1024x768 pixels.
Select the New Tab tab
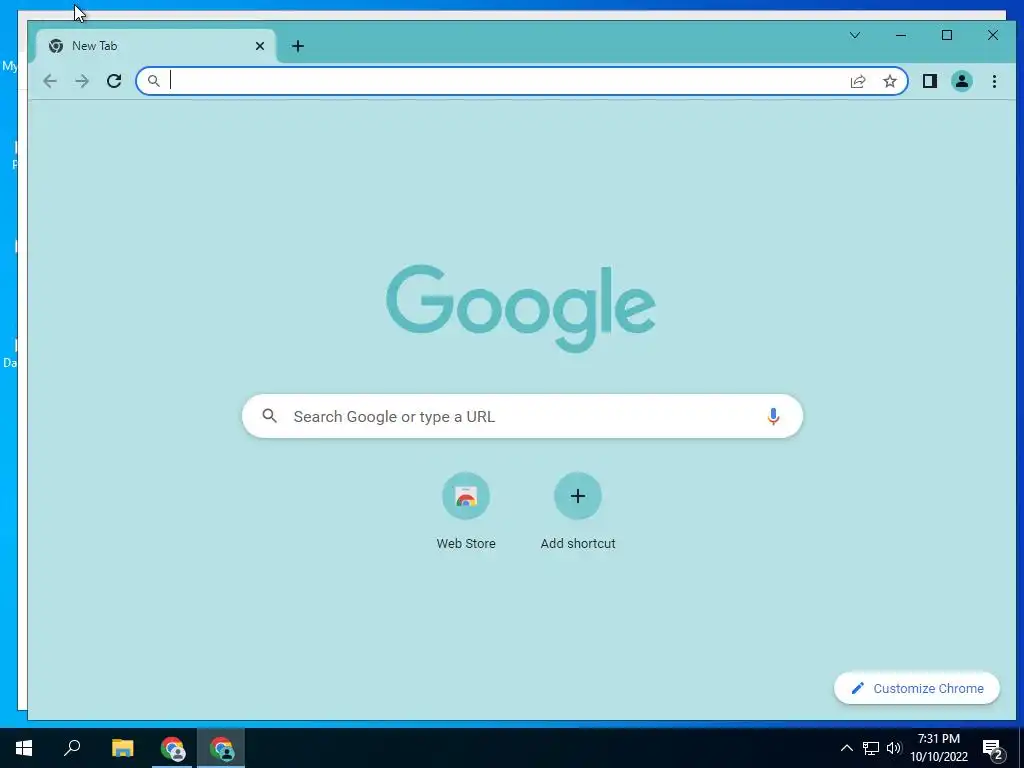[x=155, y=46]
